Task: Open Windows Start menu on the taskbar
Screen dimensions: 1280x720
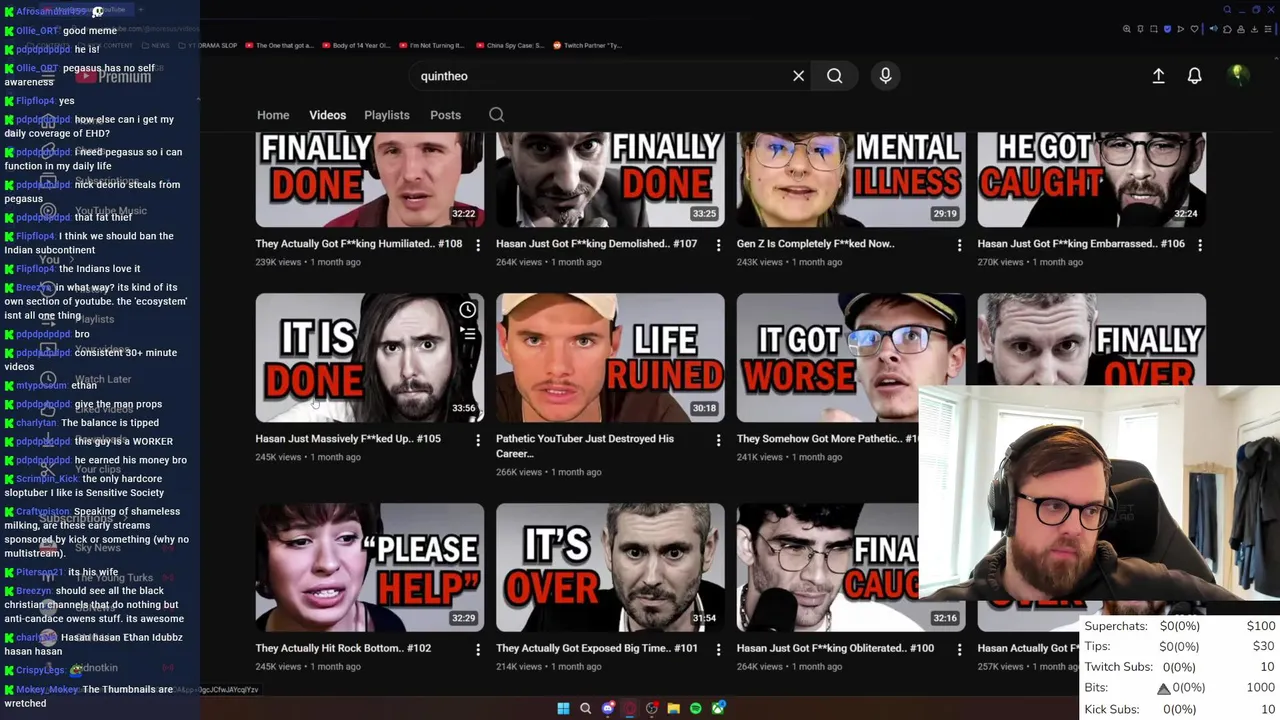Action: pyautogui.click(x=563, y=708)
